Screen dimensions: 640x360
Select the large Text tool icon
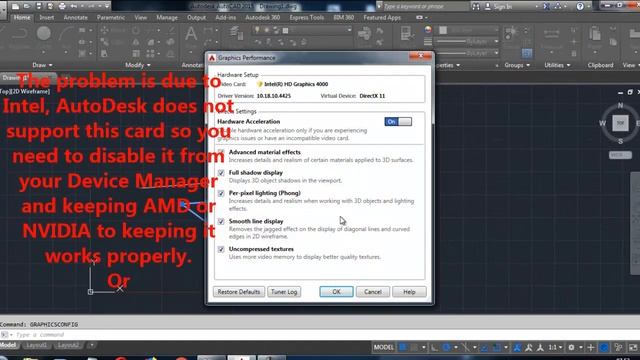191,33
